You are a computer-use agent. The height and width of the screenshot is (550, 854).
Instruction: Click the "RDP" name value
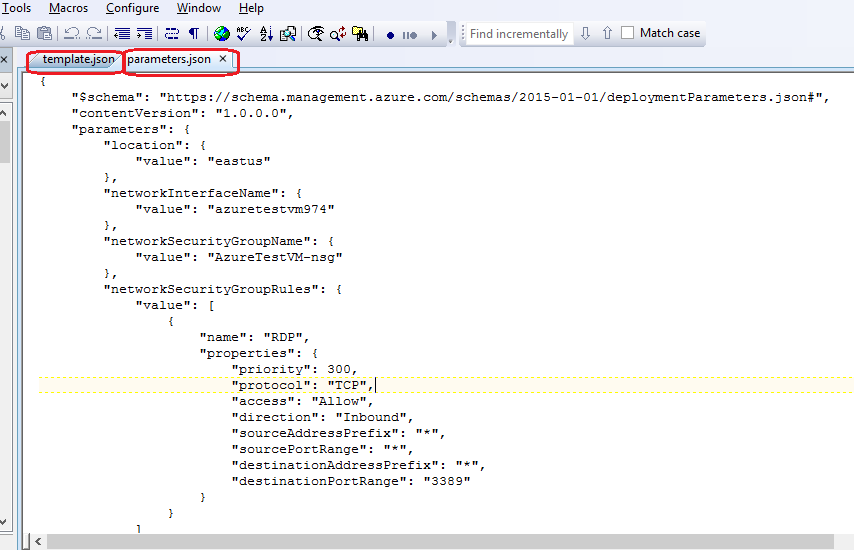[x=282, y=337]
